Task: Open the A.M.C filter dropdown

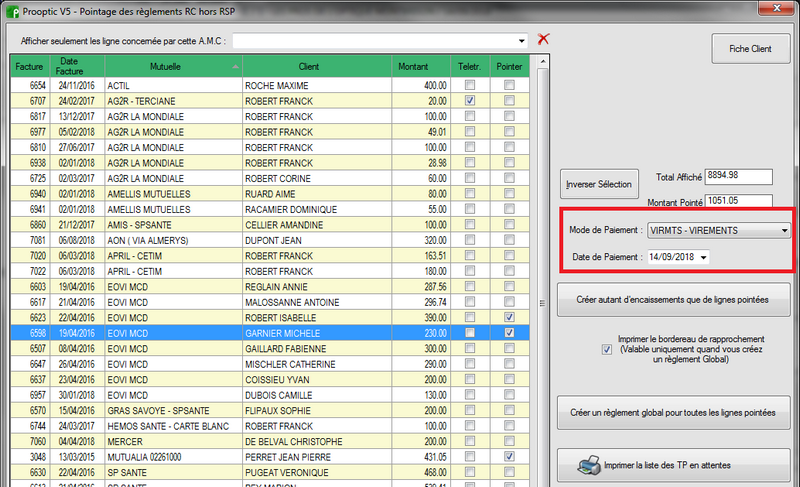Action: [x=521, y=41]
